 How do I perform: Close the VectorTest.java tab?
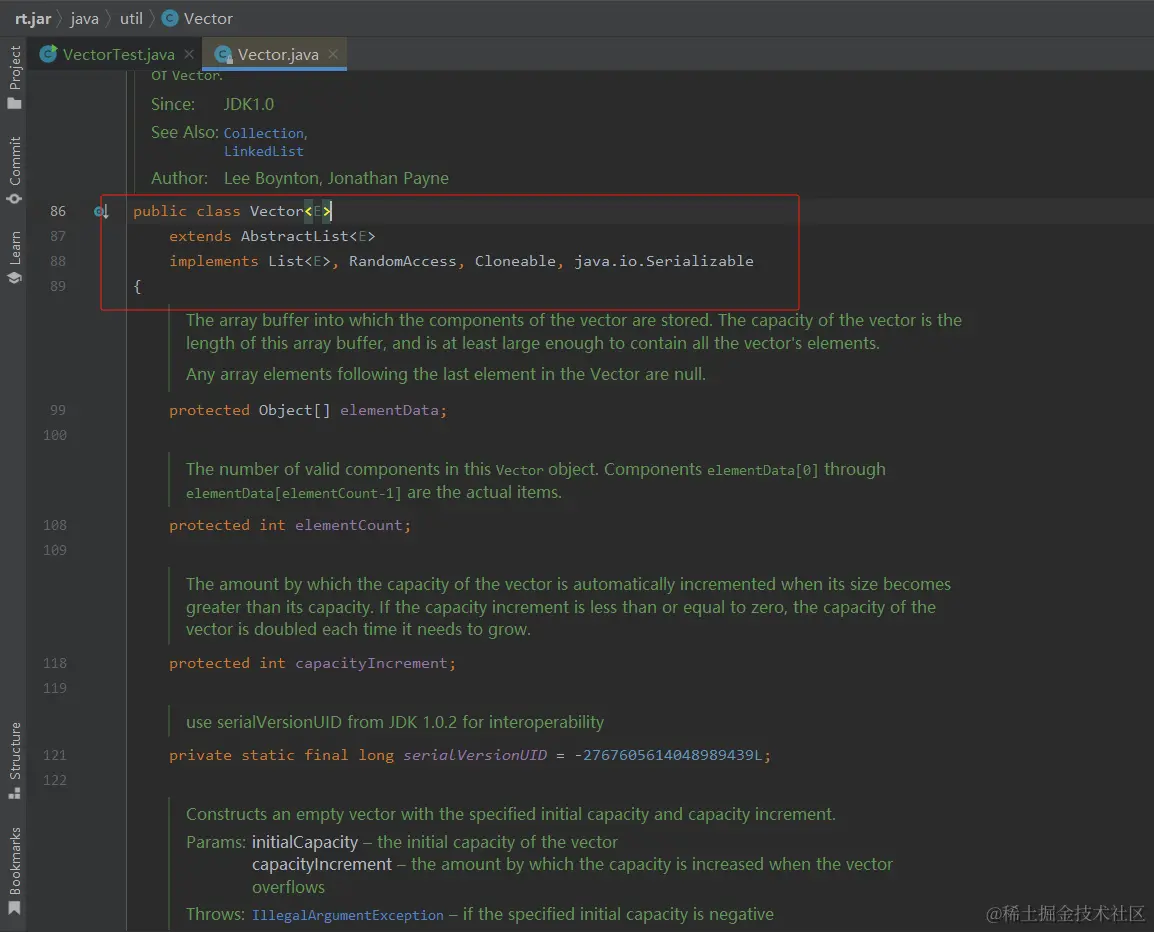189,54
